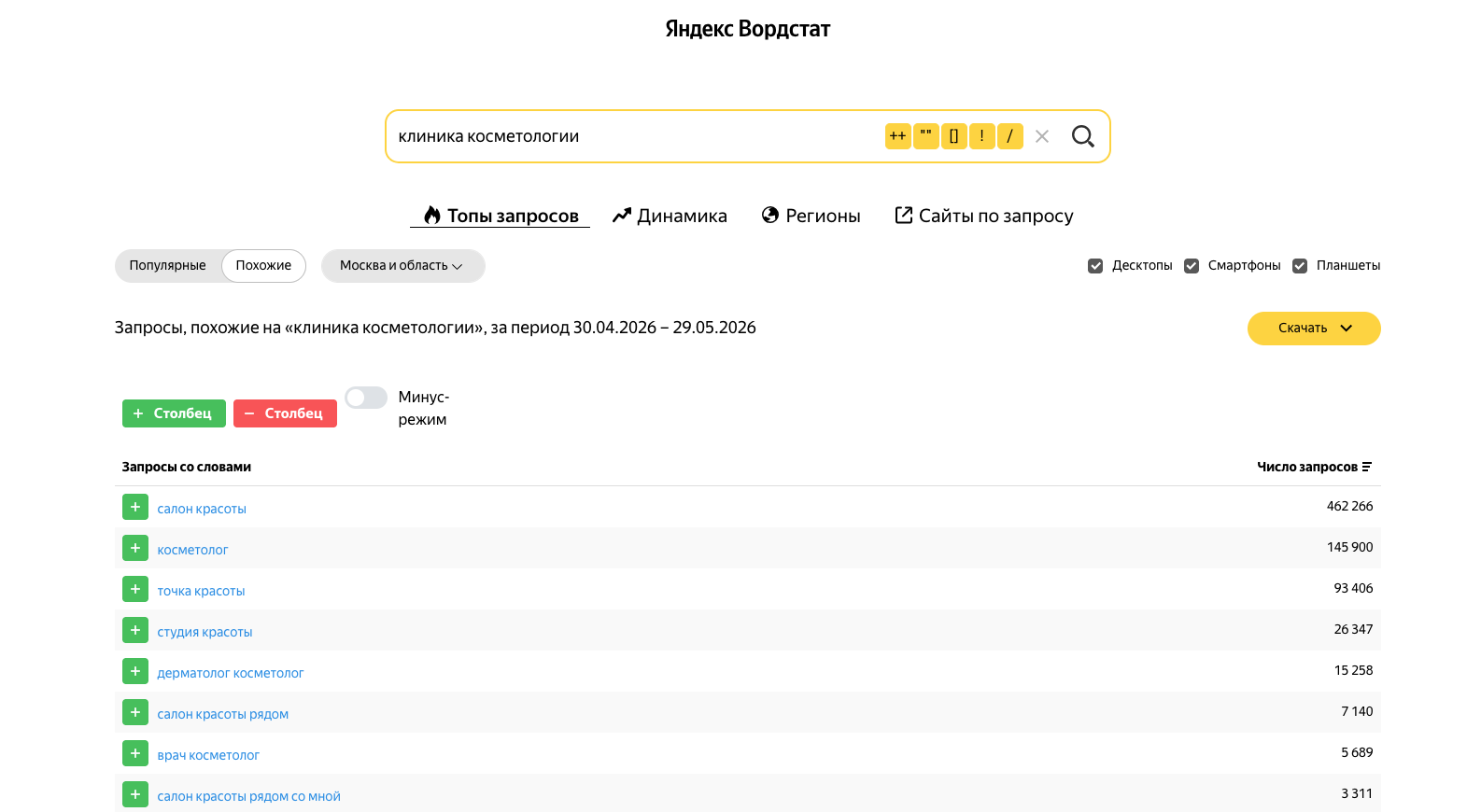This screenshot has width=1481, height=812.
Task: Toggle the Планшеты checkbox
Action: click(x=1300, y=266)
